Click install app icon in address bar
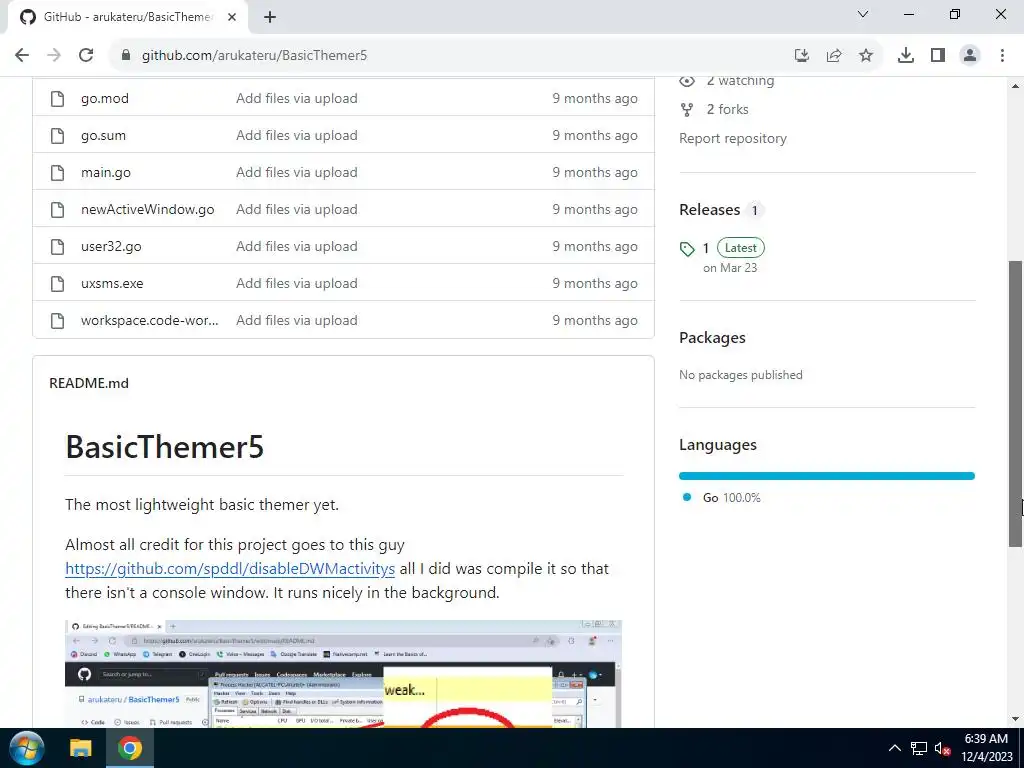1024x768 pixels. point(802,56)
